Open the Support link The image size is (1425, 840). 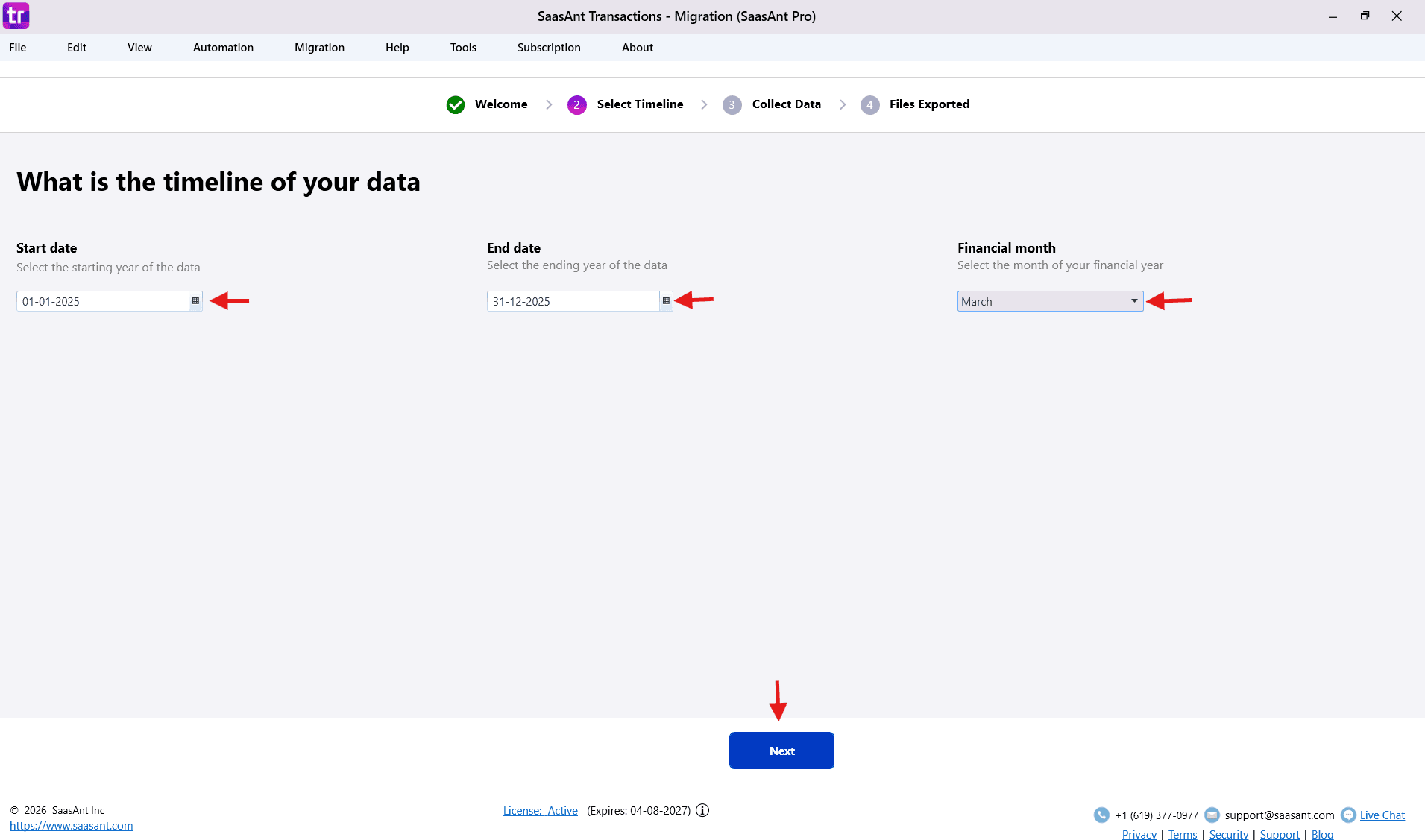[x=1280, y=834]
